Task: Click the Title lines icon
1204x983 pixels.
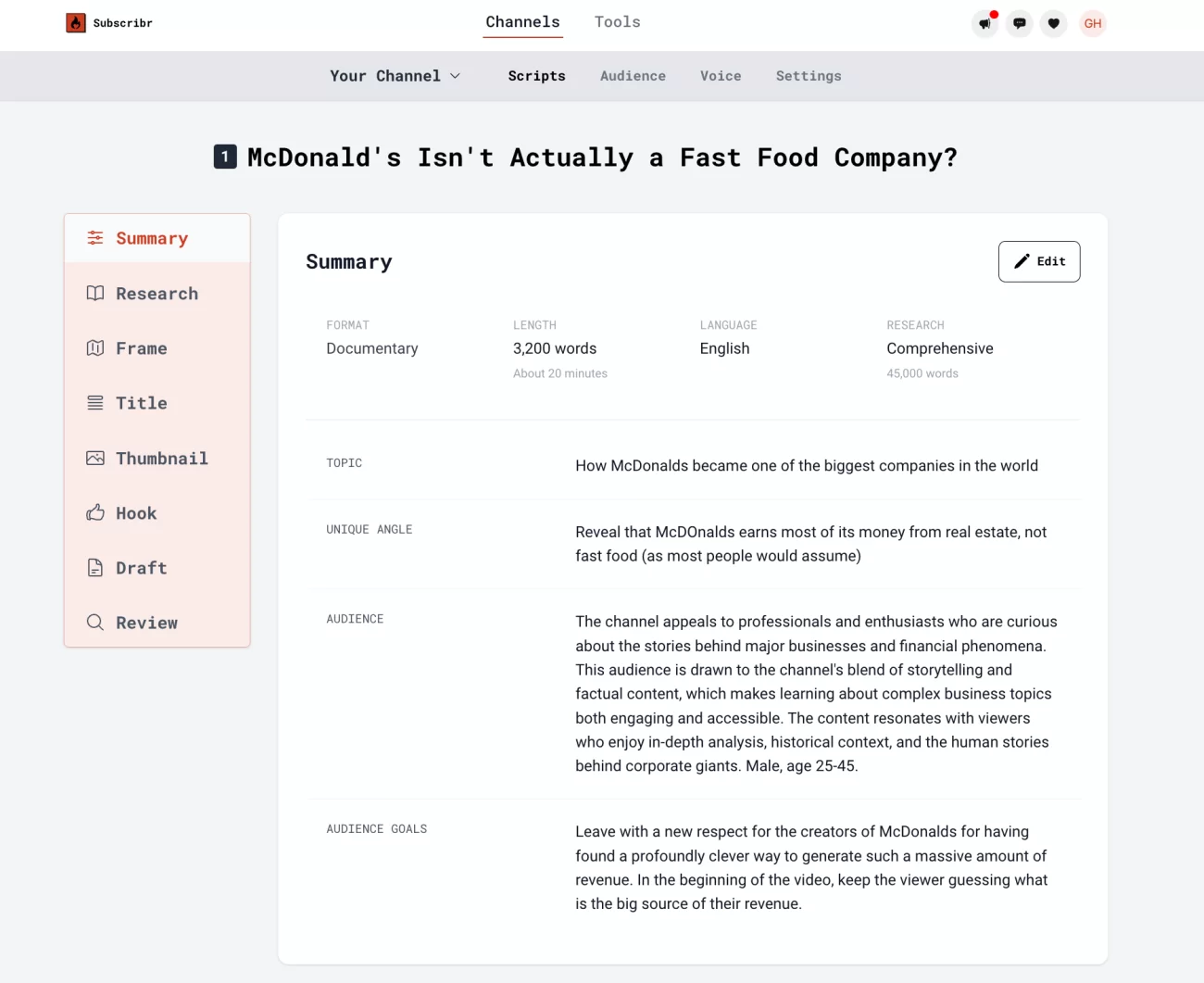Action: pyautogui.click(x=95, y=403)
